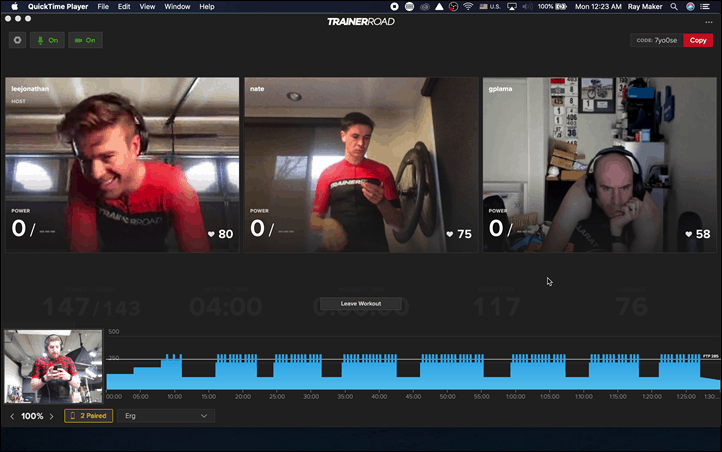The image size is (722, 452).
Task: Decrease workout intensity with left chevron
Action: (x=12, y=416)
